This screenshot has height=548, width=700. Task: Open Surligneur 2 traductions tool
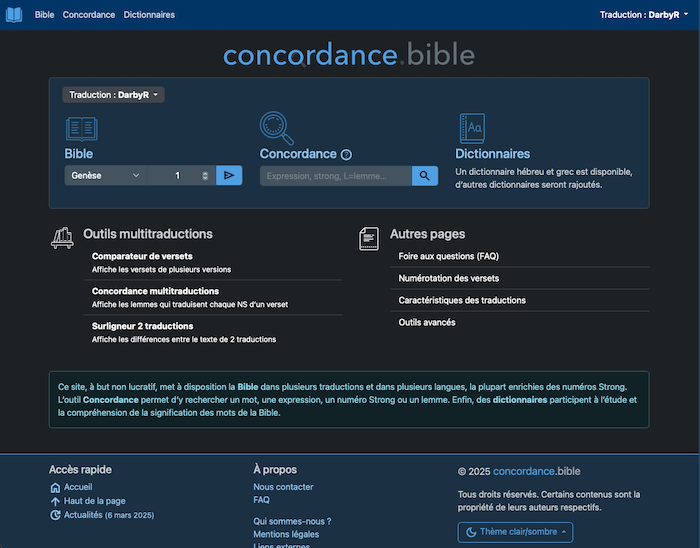tap(142, 326)
